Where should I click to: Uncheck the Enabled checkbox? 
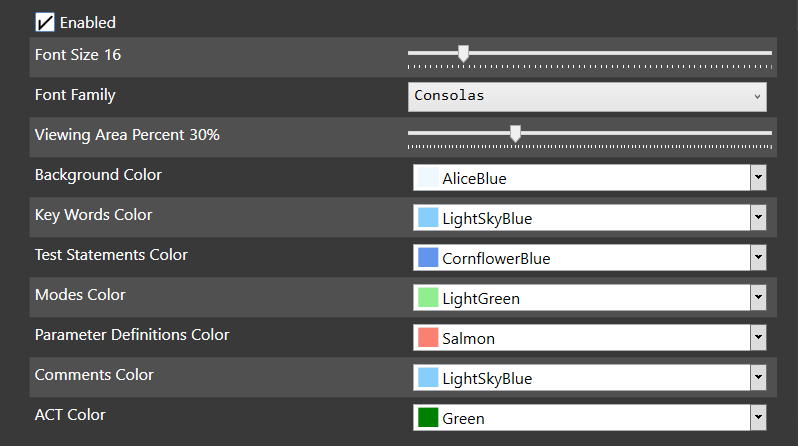coord(45,22)
